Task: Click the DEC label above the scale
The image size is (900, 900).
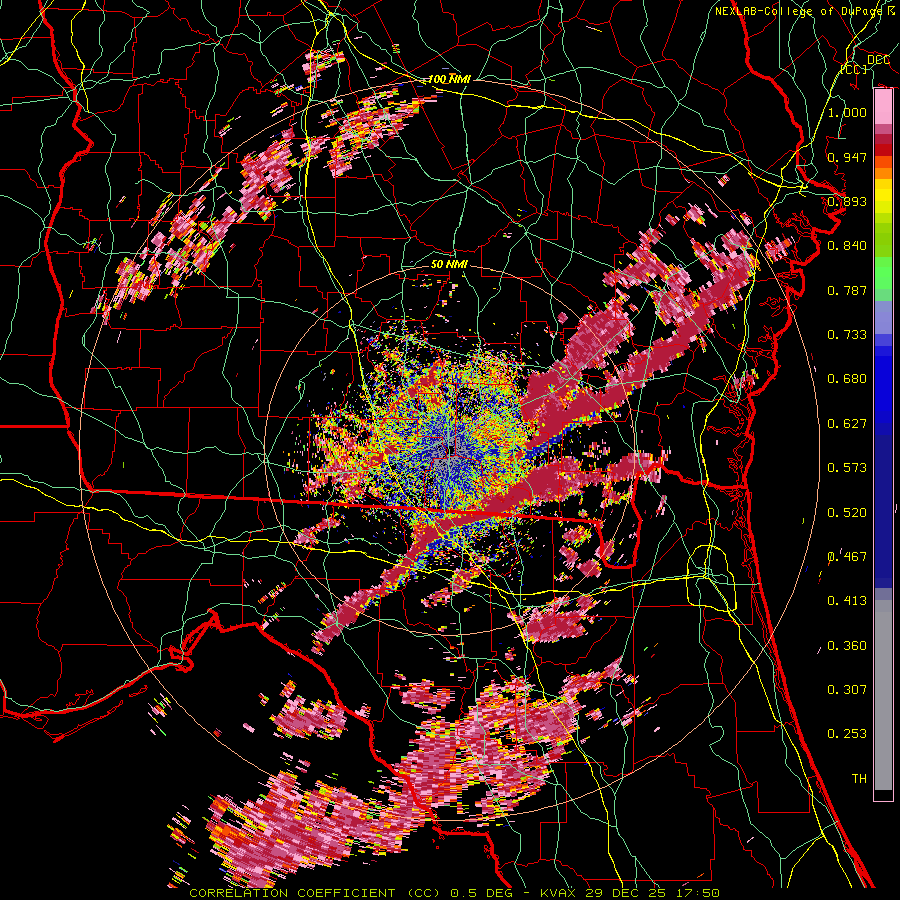Action: pos(878,60)
